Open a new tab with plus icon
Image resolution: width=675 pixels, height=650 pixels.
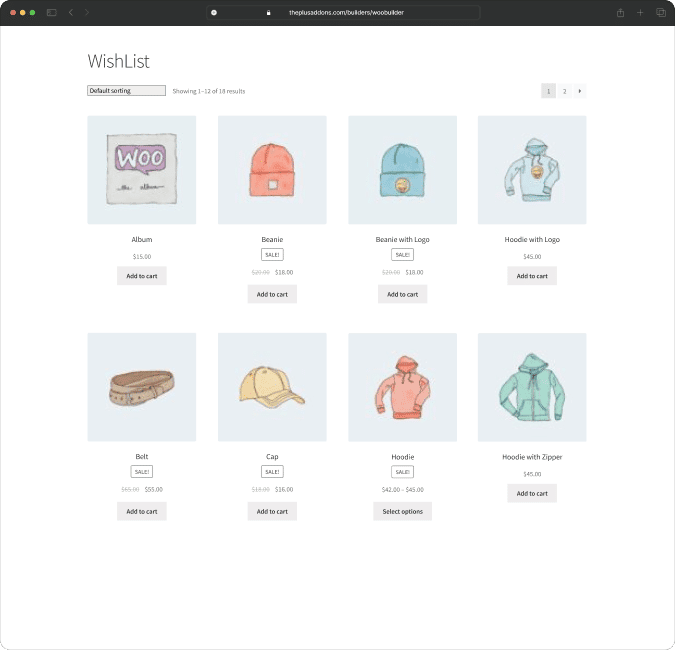[640, 12]
